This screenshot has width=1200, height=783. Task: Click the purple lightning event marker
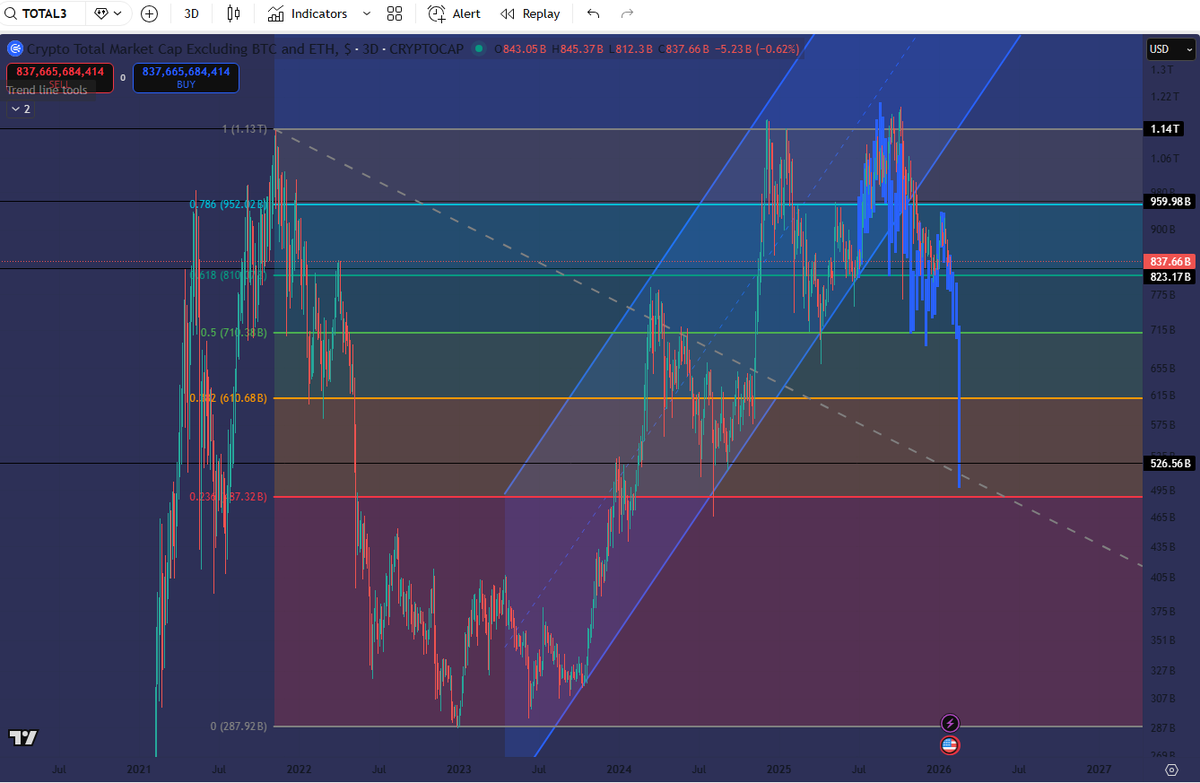point(950,722)
